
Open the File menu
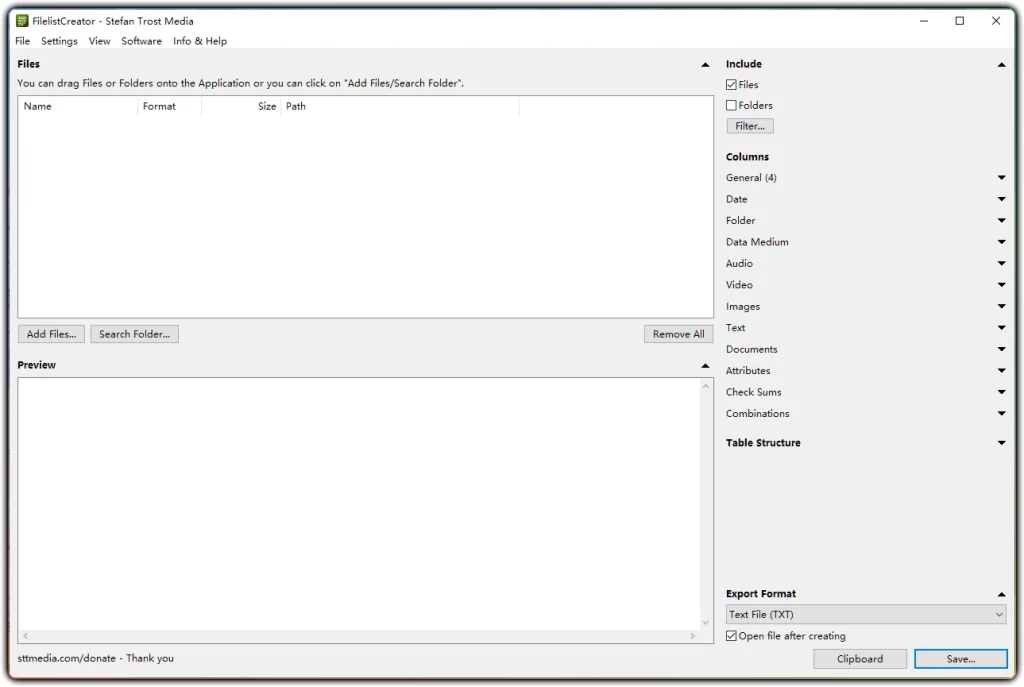coord(22,41)
